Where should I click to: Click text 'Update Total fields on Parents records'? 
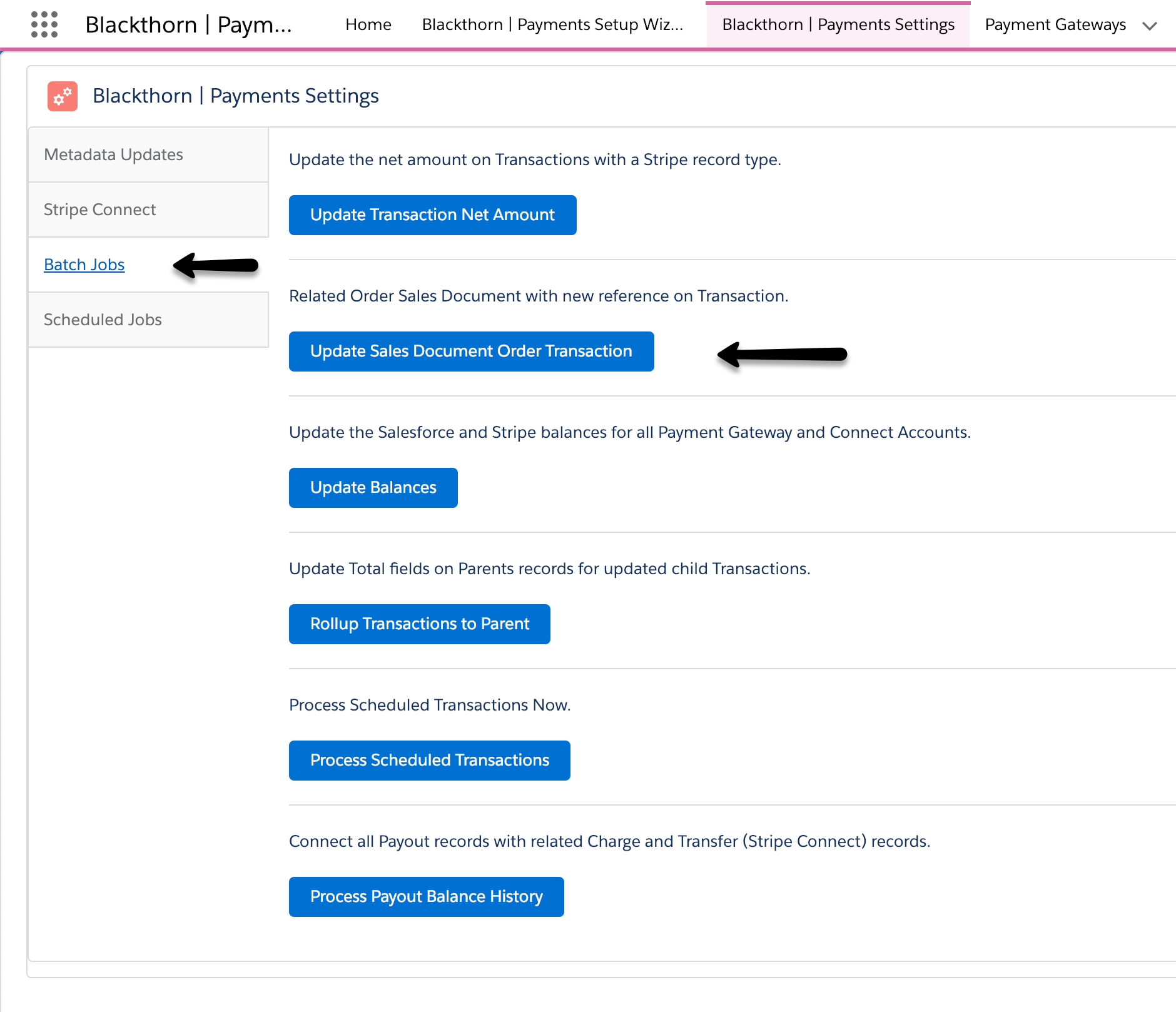(549, 569)
